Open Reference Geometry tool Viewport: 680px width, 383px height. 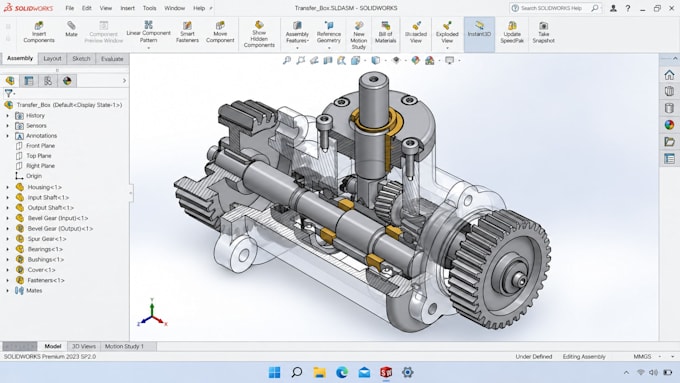tap(328, 33)
